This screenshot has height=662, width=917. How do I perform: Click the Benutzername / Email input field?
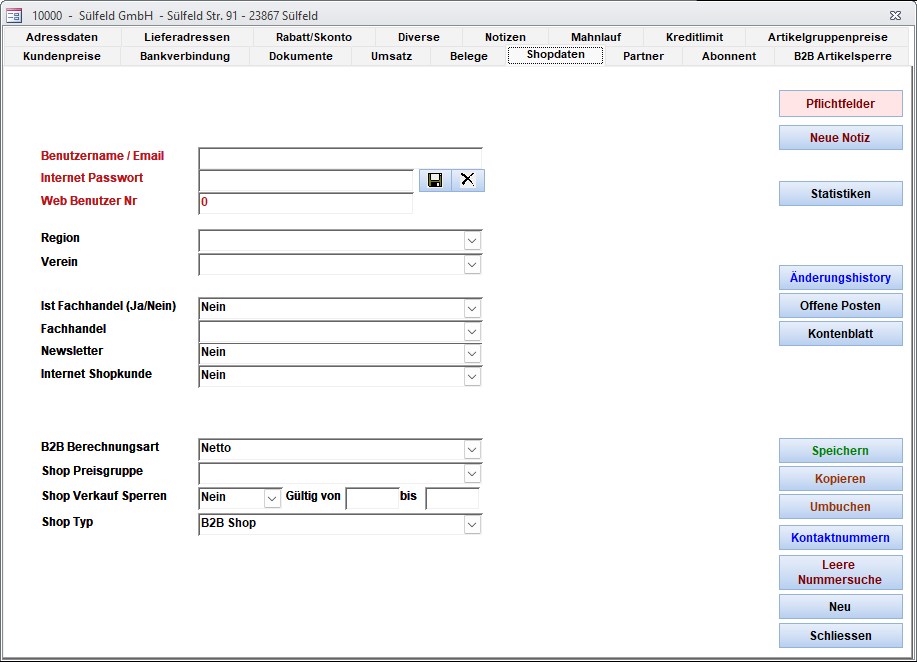(x=340, y=158)
